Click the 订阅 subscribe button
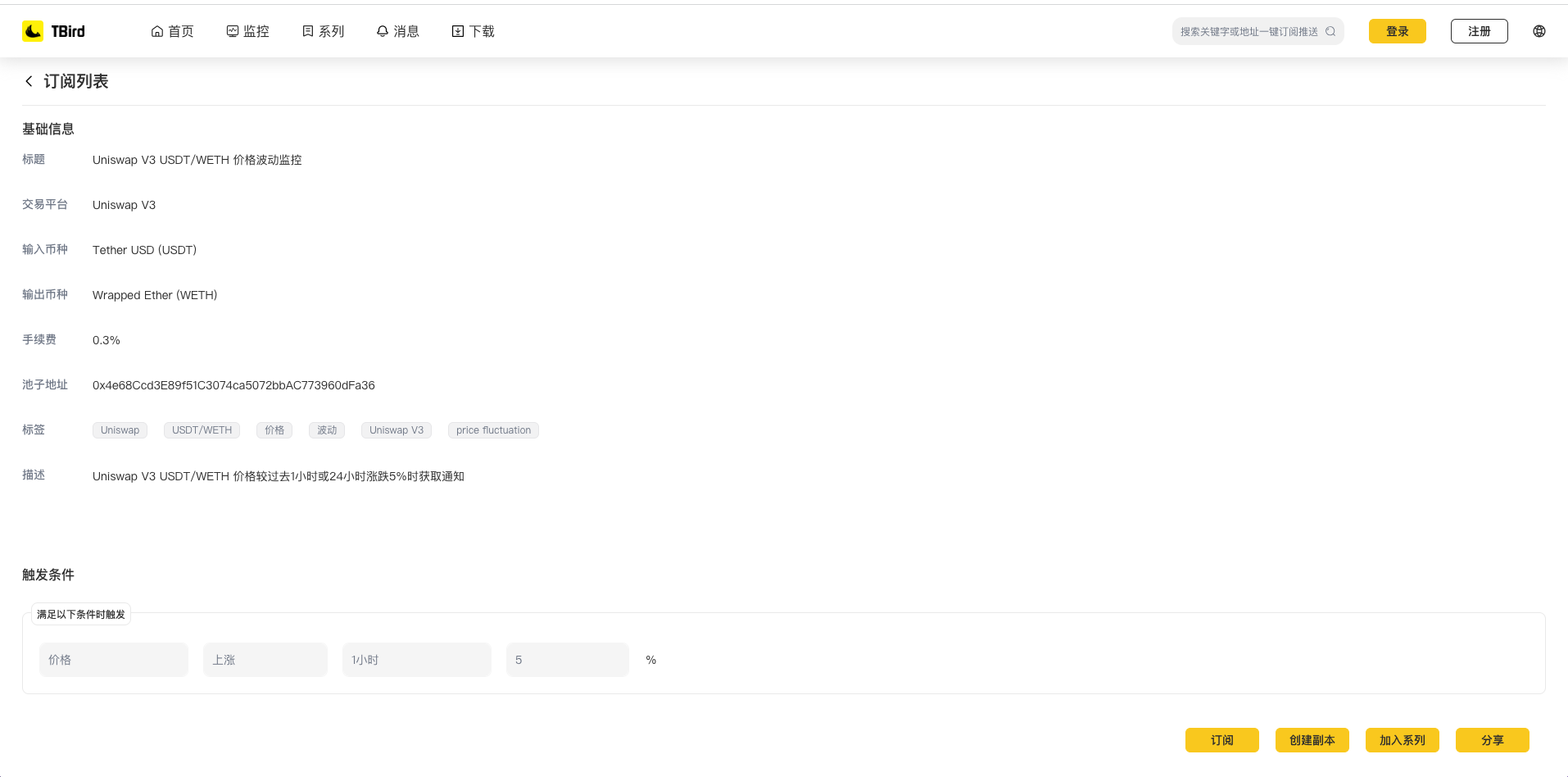This screenshot has height=777, width=1568. 1221,740
